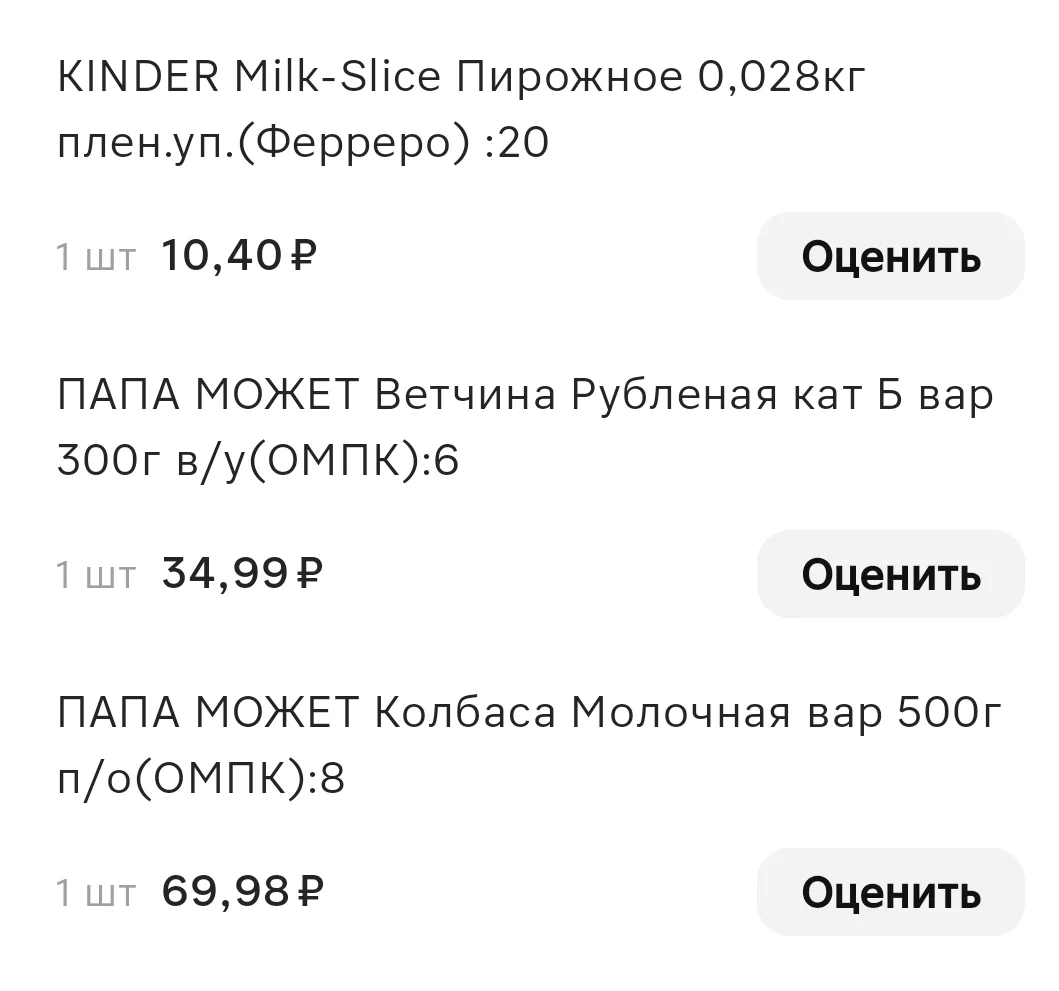Click the 500г weight in the Колбаса title
The image size is (1059, 991).
(x=950, y=713)
